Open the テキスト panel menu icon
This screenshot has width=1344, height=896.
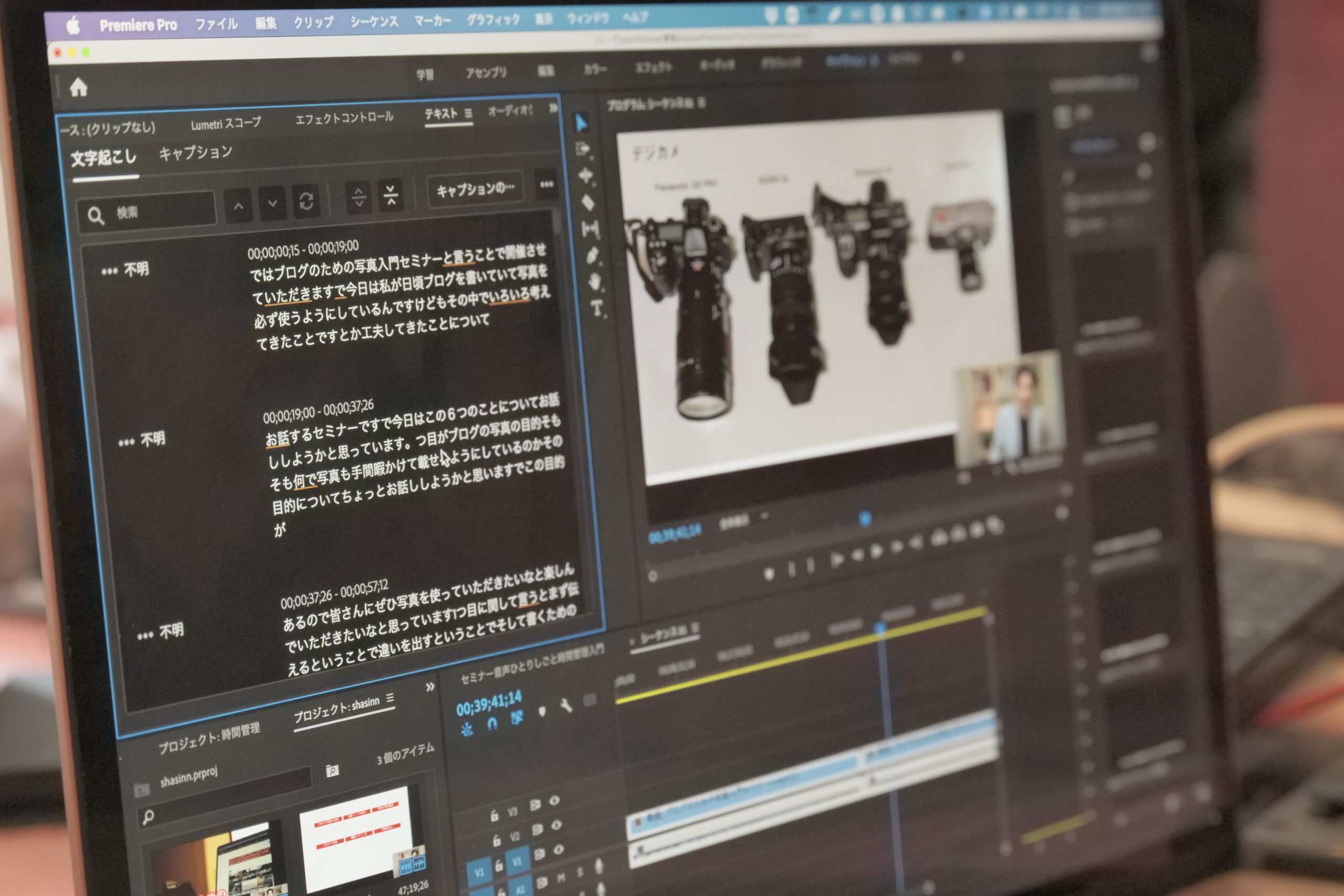pyautogui.click(x=469, y=113)
